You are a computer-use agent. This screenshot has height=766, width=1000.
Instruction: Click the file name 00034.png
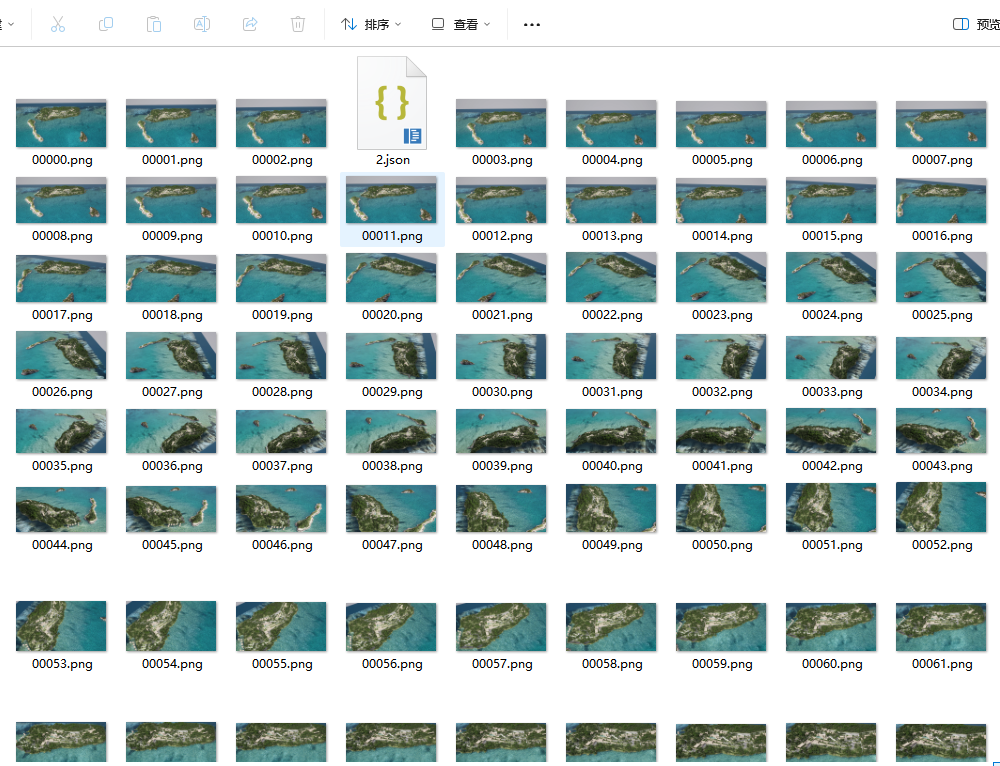(942, 392)
